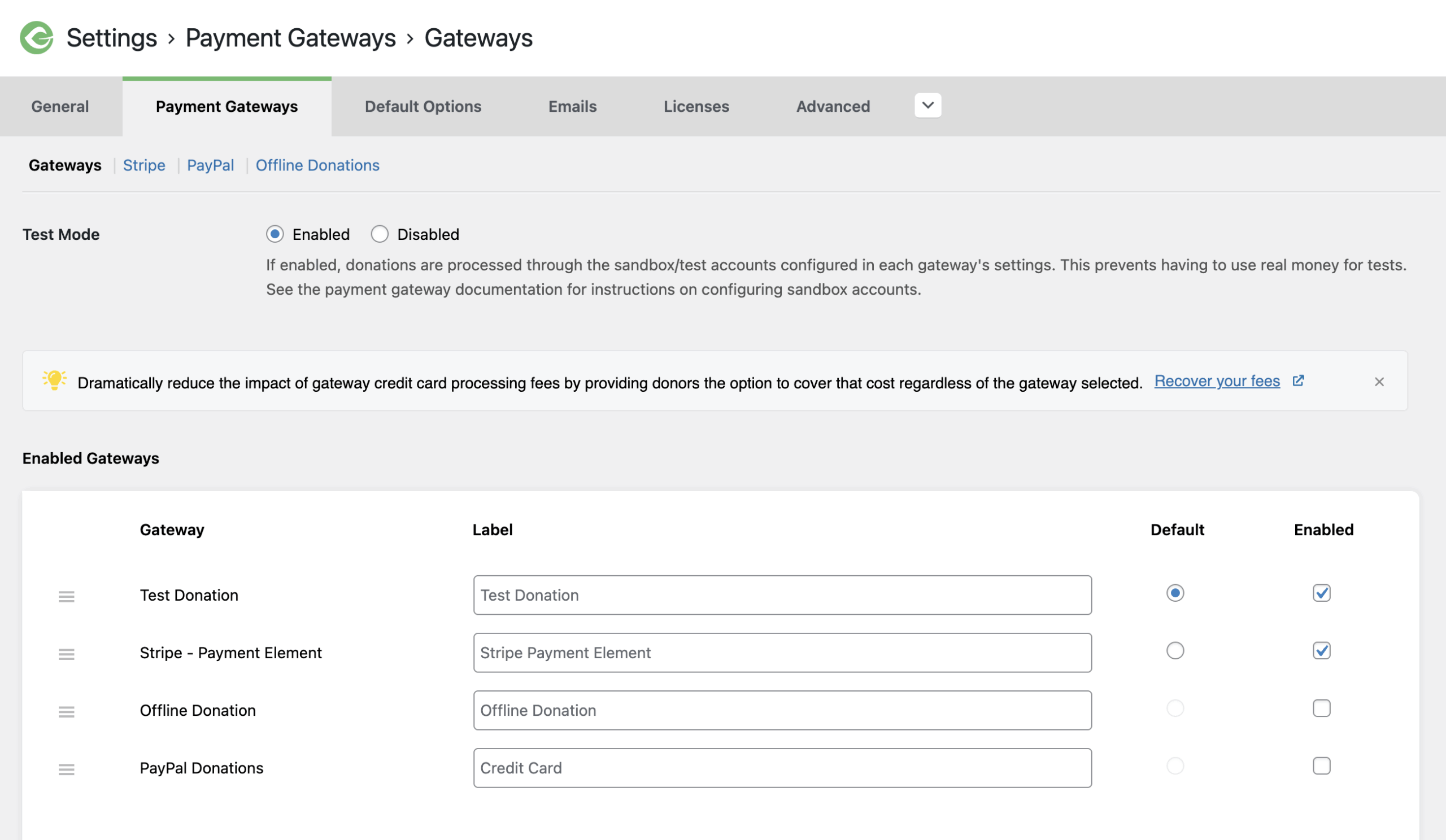Image resolution: width=1446 pixels, height=840 pixels.
Task: Disable Test Mode
Action: 380,234
